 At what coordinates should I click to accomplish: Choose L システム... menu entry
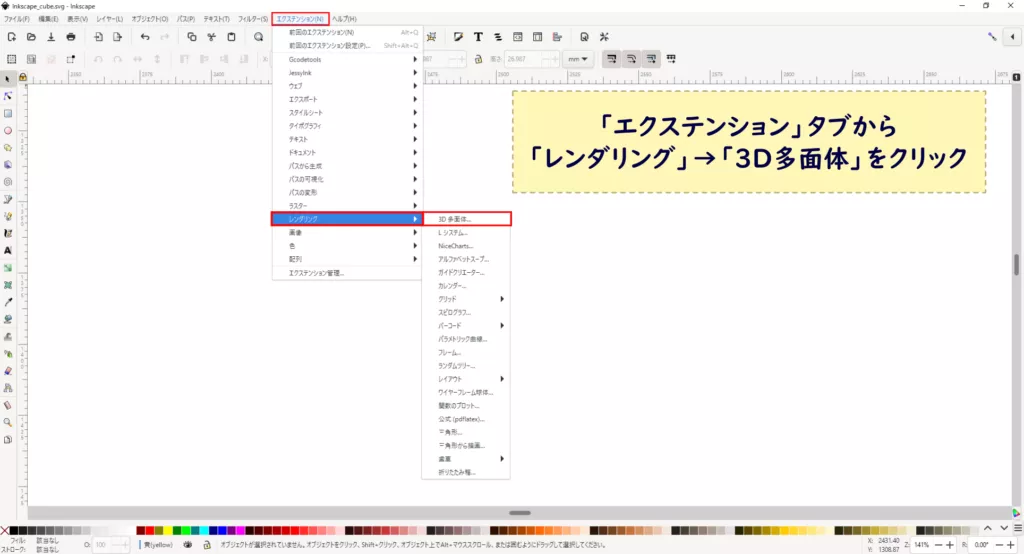click(466, 233)
